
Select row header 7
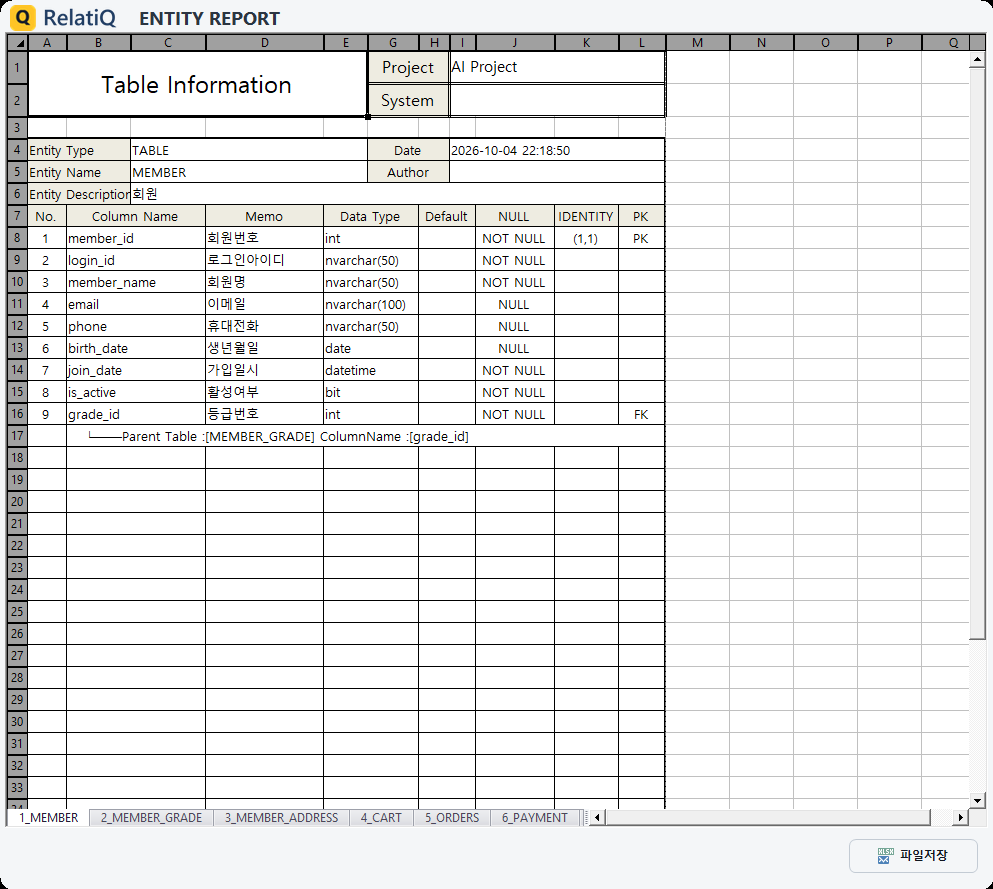click(x=18, y=216)
